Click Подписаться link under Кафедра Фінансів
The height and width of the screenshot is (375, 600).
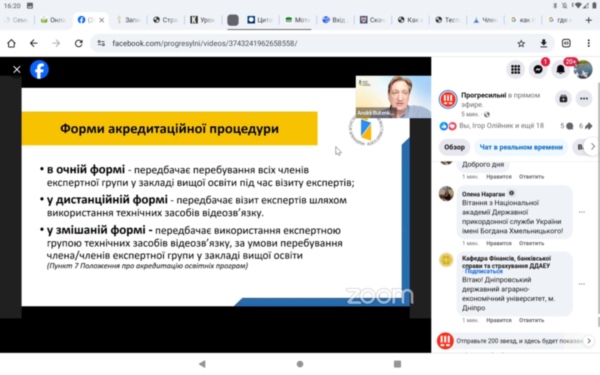tap(483, 271)
